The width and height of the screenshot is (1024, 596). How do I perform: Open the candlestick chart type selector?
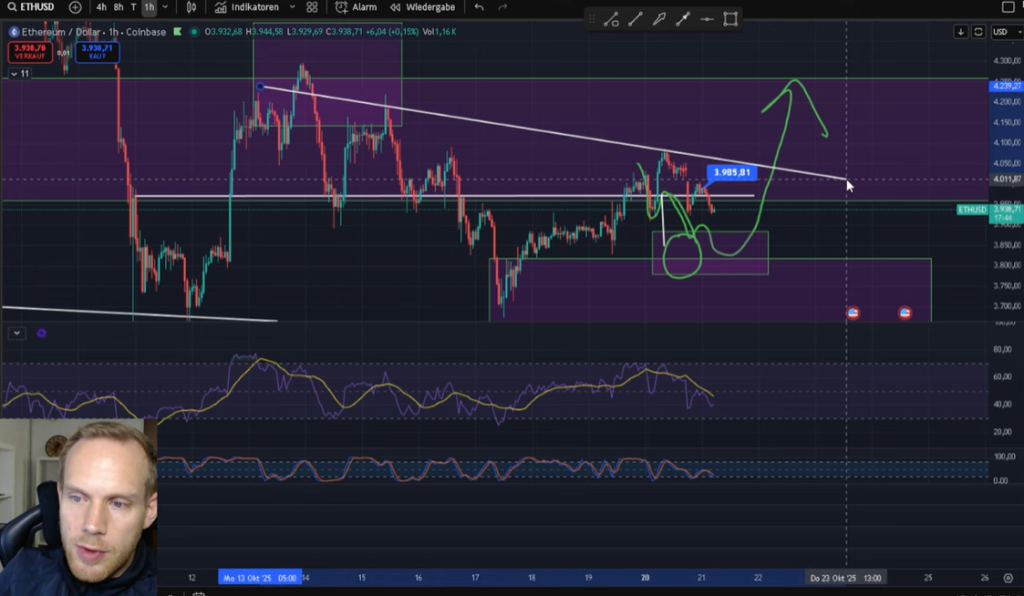click(x=191, y=7)
